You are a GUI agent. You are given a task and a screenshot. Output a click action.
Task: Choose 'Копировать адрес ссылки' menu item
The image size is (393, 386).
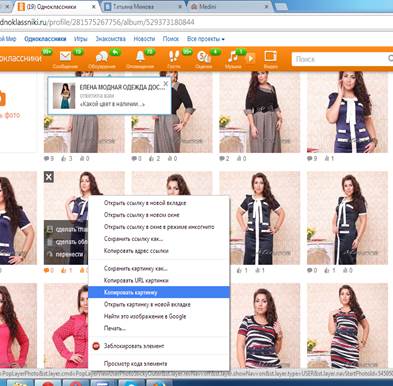(x=159, y=251)
